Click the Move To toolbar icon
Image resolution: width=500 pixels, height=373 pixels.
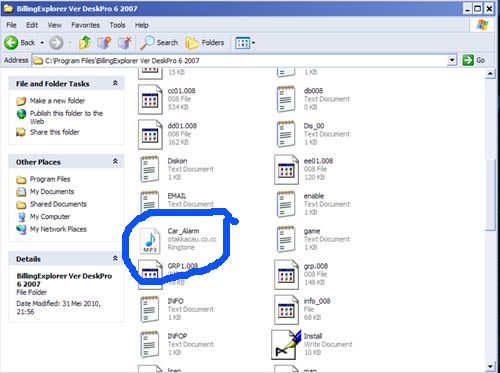tap(104, 43)
